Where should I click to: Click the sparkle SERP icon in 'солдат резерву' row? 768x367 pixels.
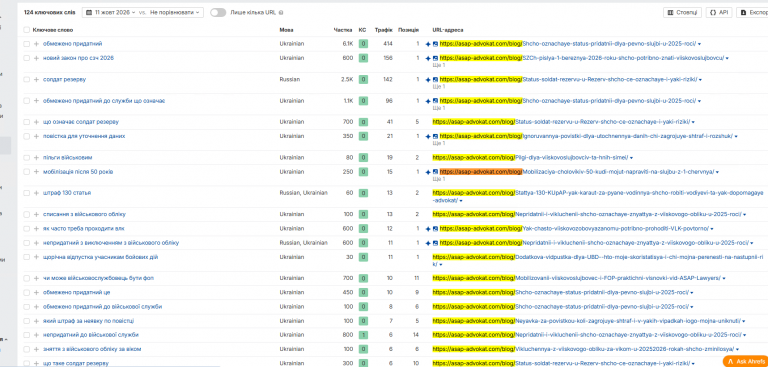428,79
